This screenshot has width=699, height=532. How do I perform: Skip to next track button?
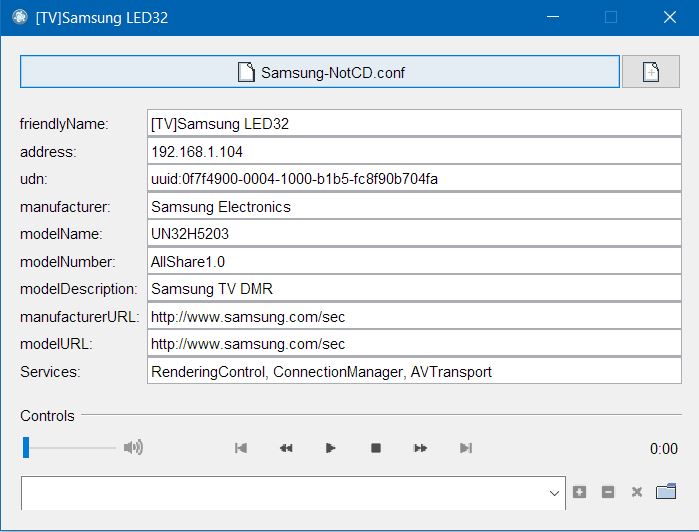tap(466, 448)
